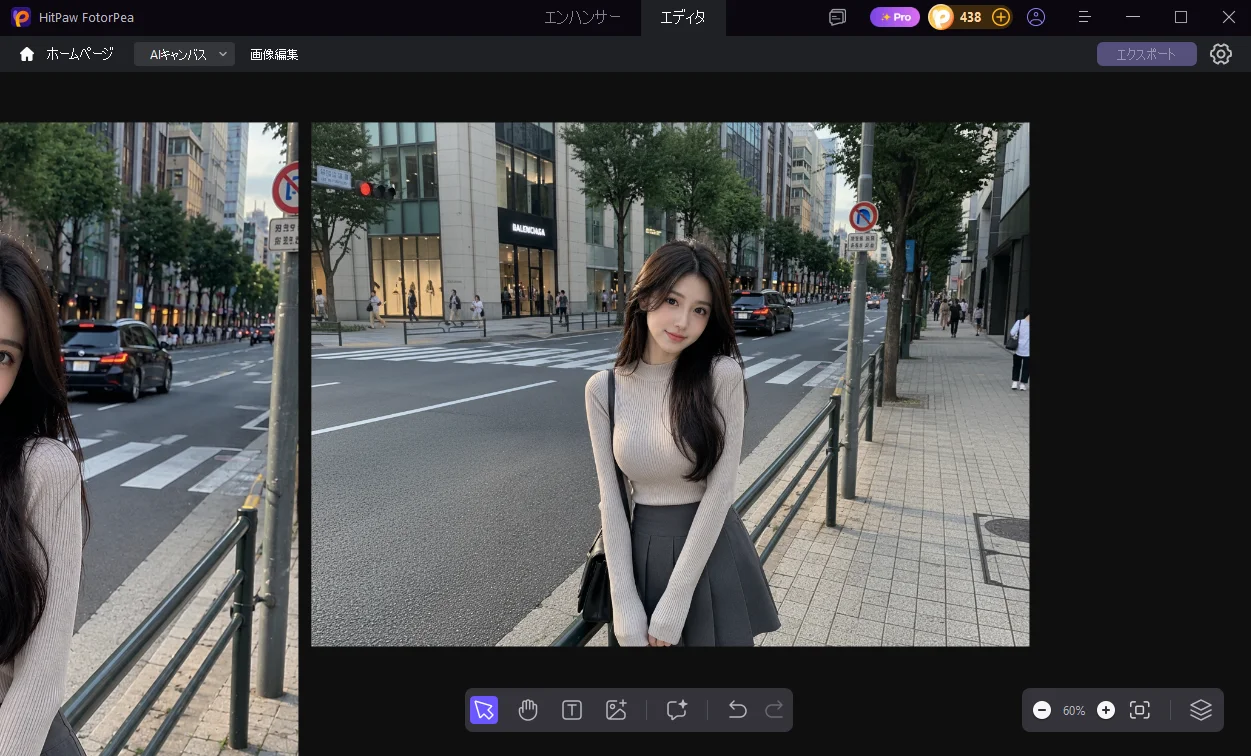1251x756 pixels.
Task: Open the hamburger main menu
Action: pos(1085,17)
